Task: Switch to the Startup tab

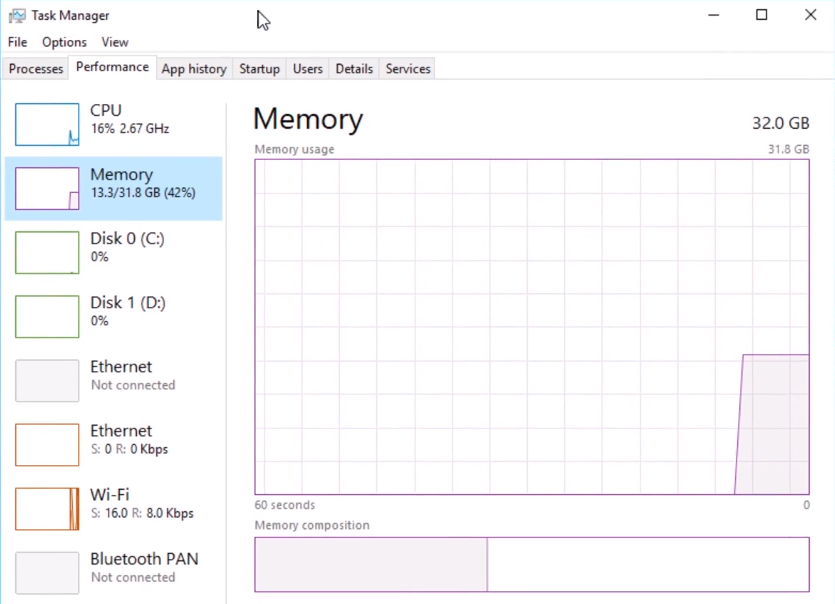Action: point(259,69)
